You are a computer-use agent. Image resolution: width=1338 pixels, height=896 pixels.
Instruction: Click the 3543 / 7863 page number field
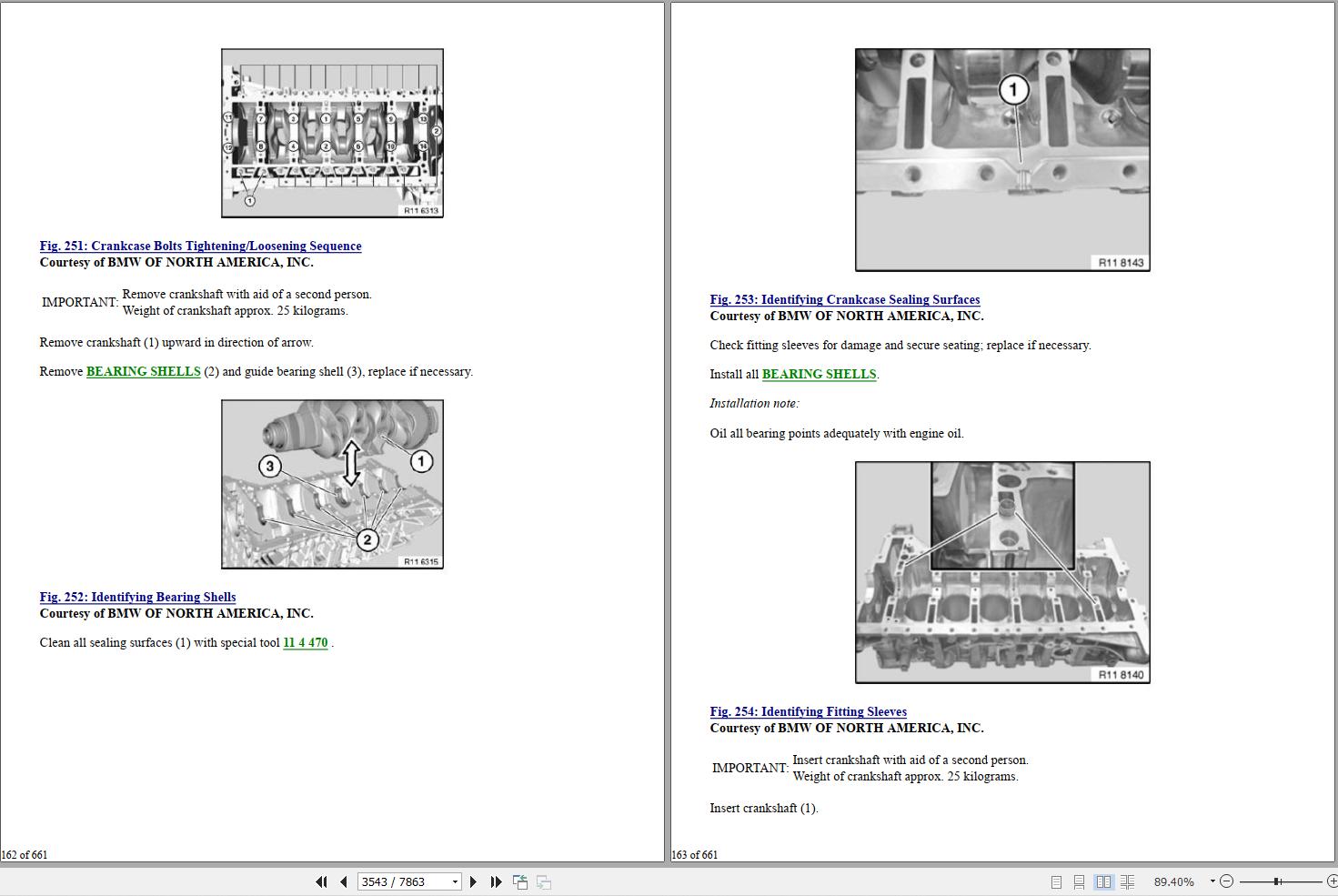point(402,881)
